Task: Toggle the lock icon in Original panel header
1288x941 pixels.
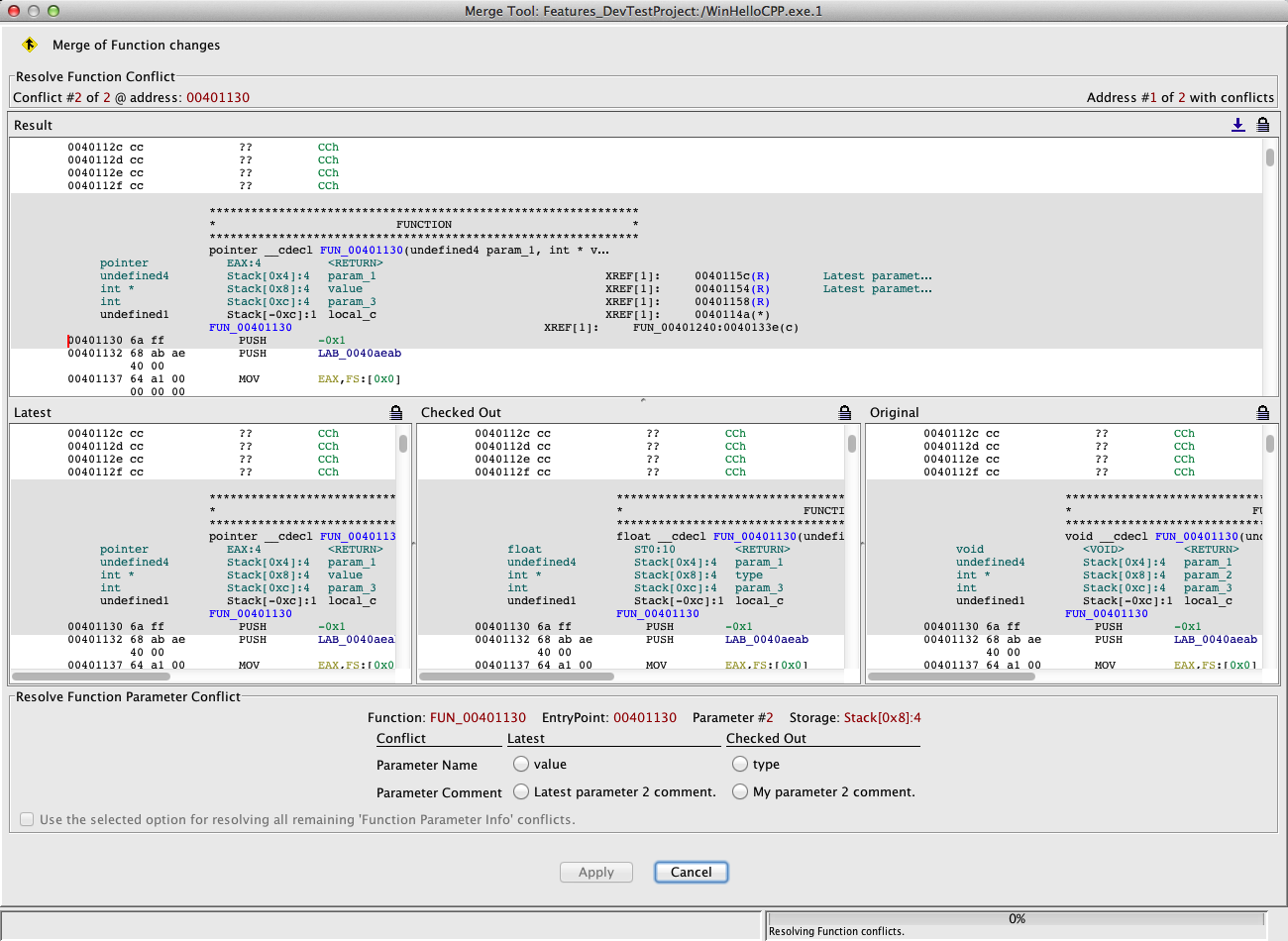Action: coord(1263,413)
